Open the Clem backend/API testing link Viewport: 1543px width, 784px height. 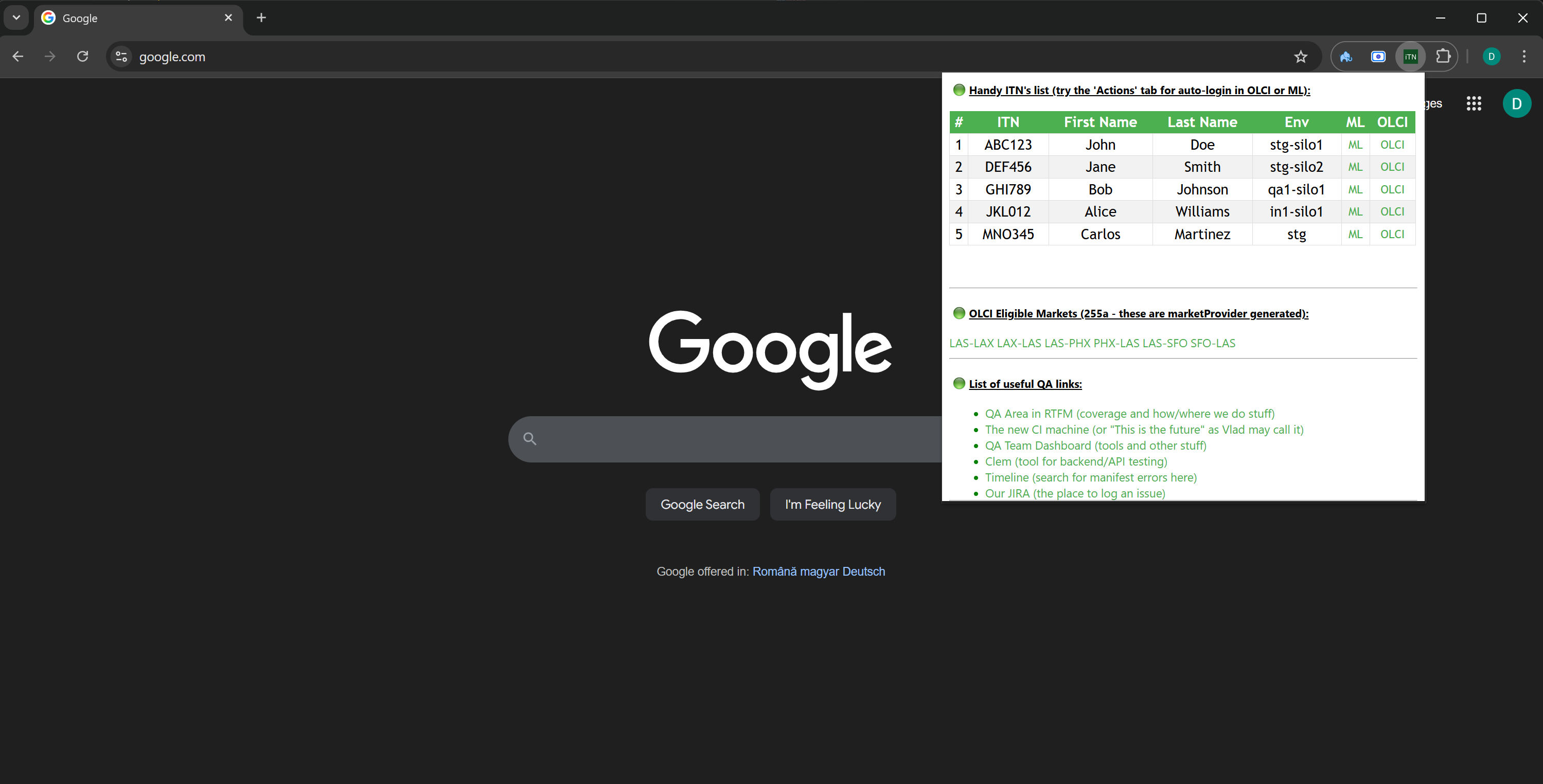[x=1076, y=462]
